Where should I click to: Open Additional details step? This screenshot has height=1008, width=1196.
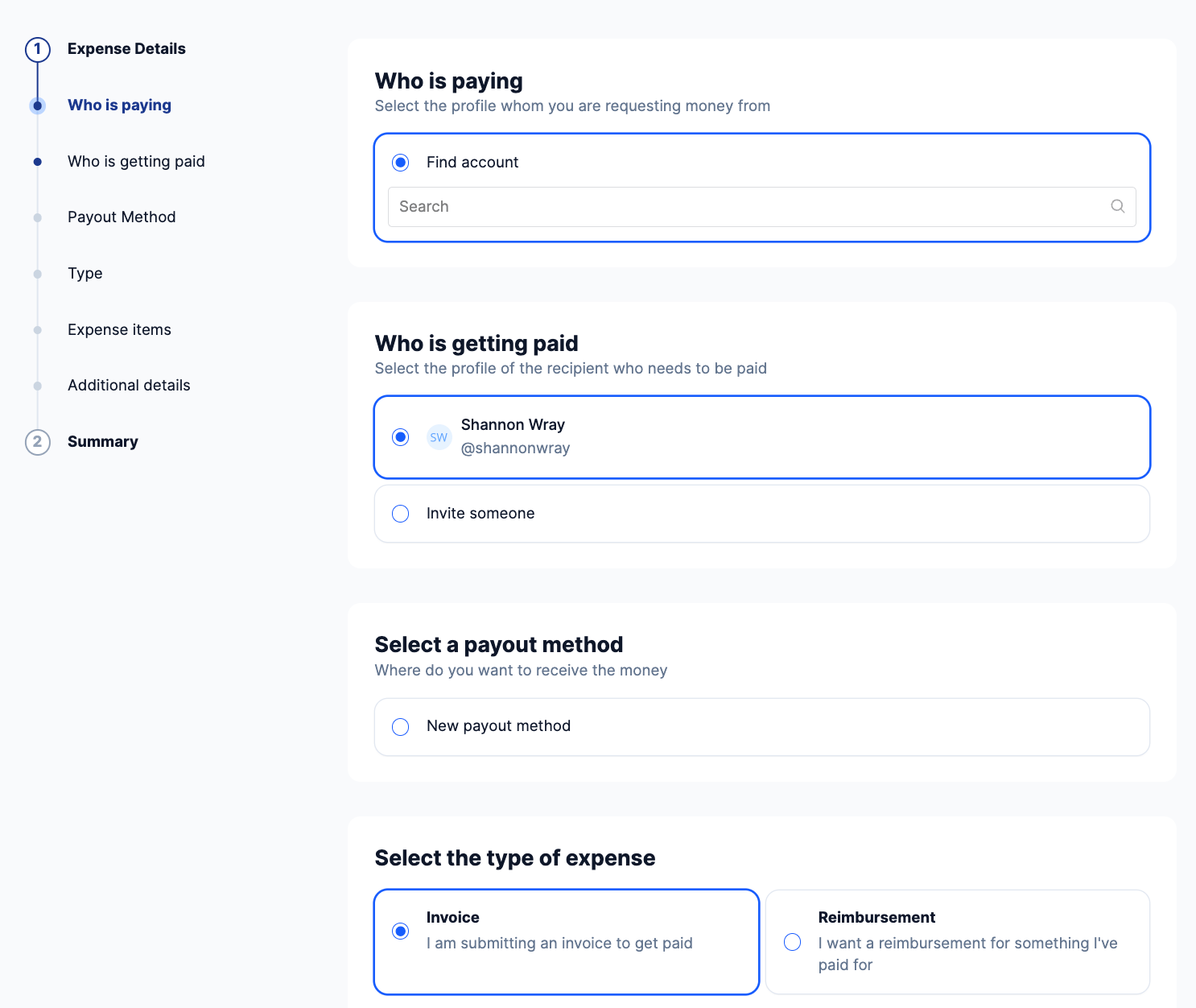click(x=129, y=386)
